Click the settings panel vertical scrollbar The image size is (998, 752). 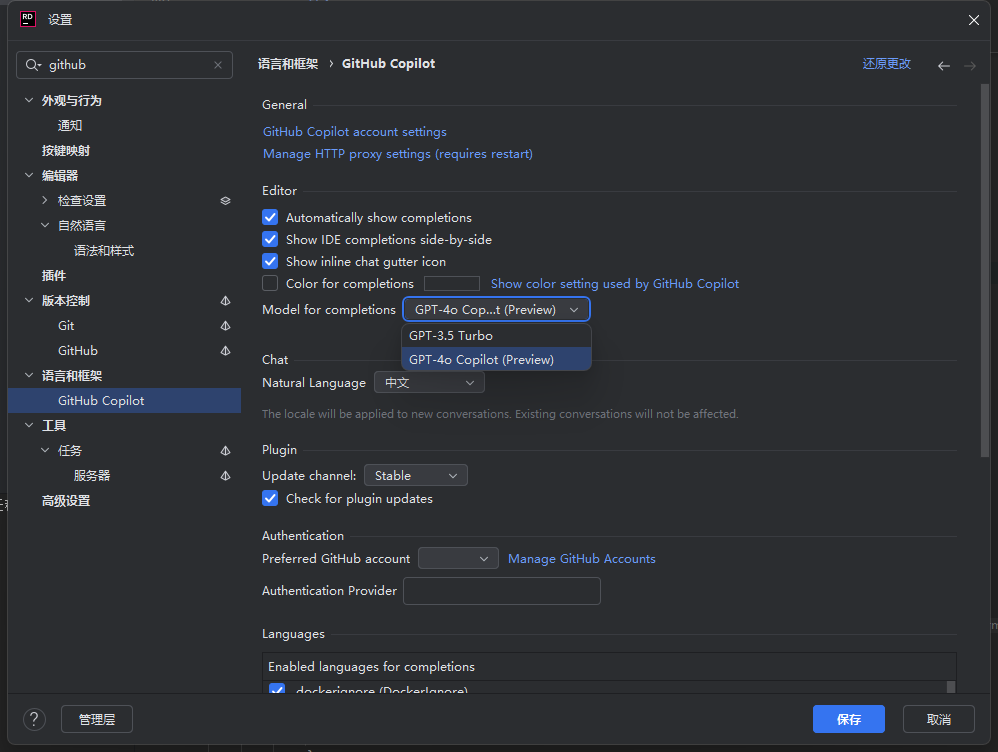point(985,271)
